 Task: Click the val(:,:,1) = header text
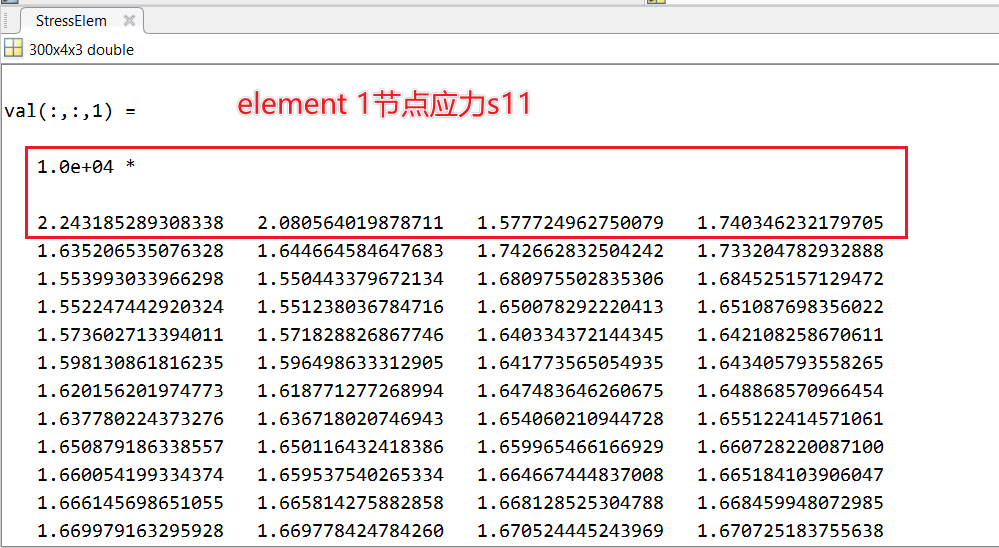(x=69, y=111)
